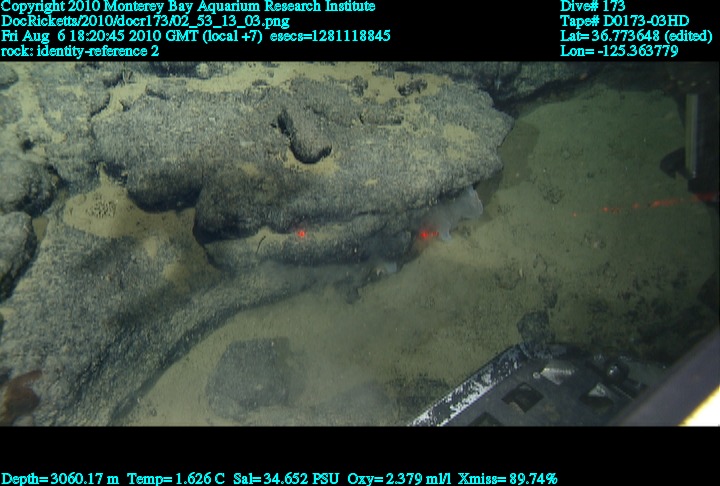
Task: Click the copyright line "Copyright 2010 Monterey Bay Aquarium Research Institute"
Action: 188,6
